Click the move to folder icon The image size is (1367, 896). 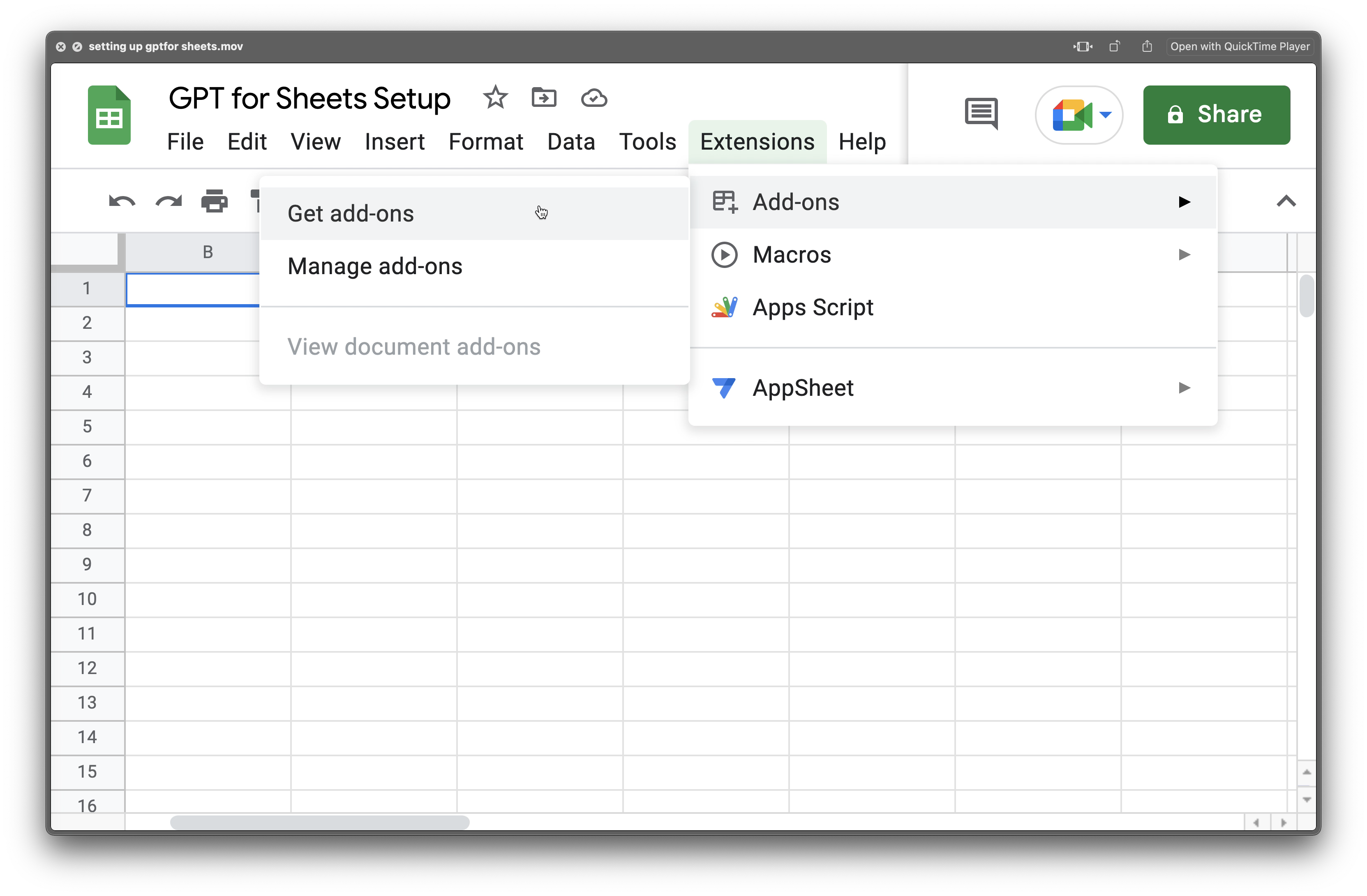(x=543, y=98)
